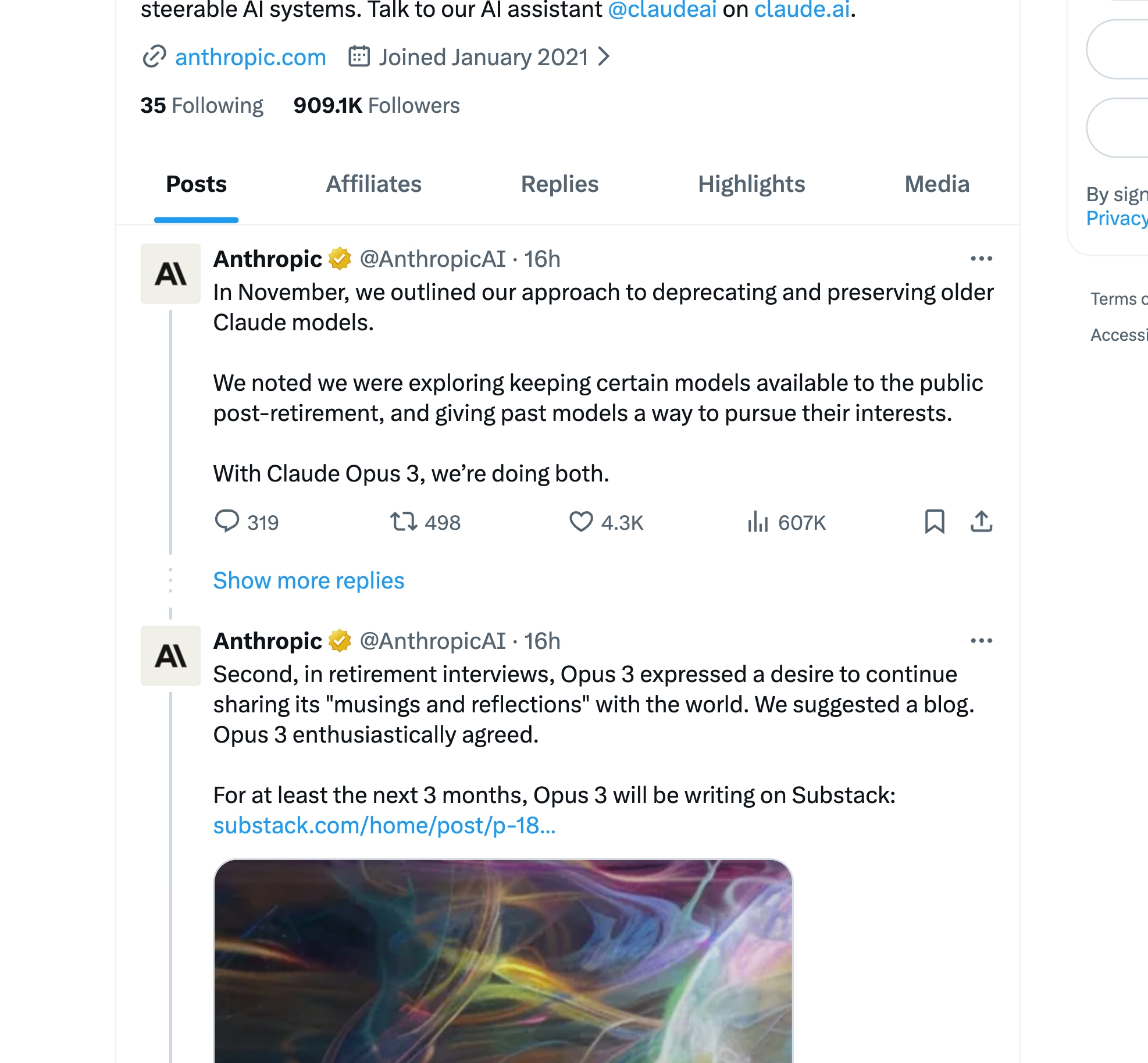Click Show more replies link
The height and width of the screenshot is (1063, 1148).
pos(309,581)
